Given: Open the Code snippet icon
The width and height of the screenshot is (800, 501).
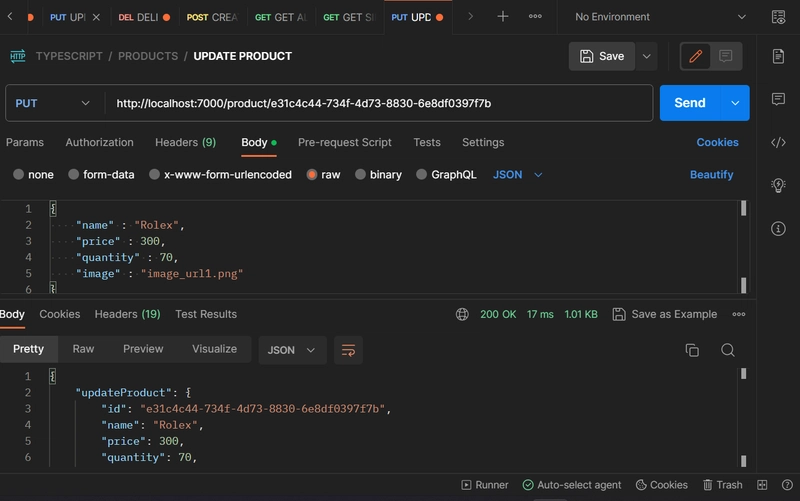Looking at the screenshot, I should tap(778, 142).
